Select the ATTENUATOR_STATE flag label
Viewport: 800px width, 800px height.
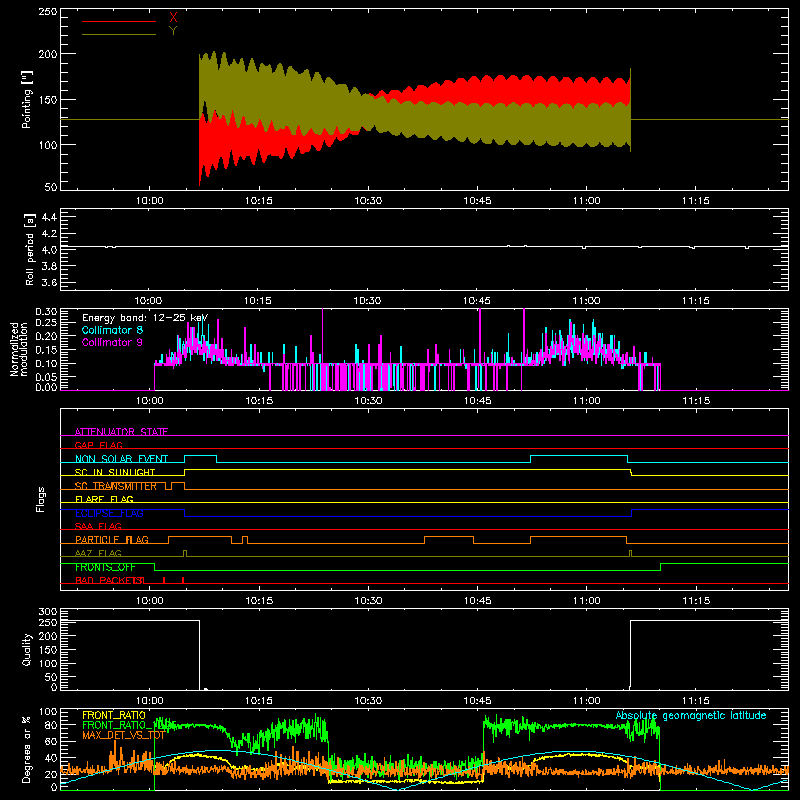point(121,432)
